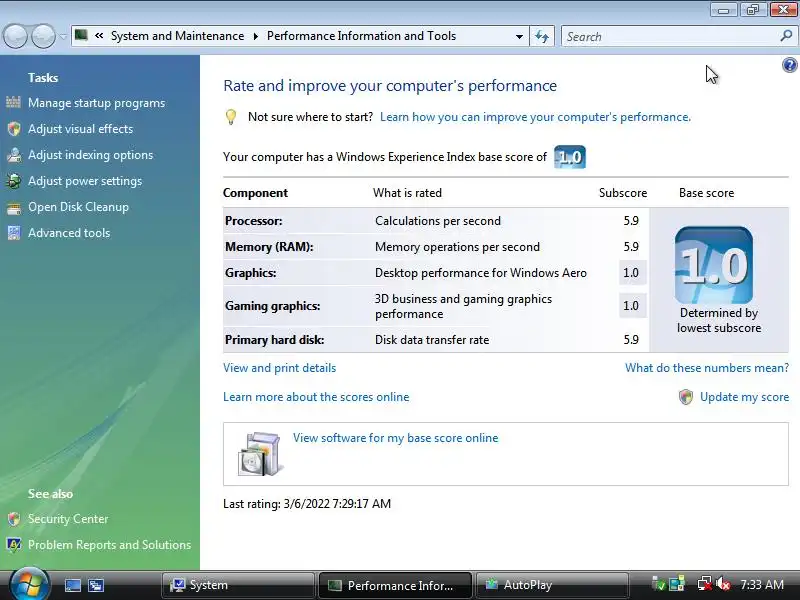Click Switch between windows quick launch icon
Viewport: 800px width, 600px height.
(x=96, y=585)
